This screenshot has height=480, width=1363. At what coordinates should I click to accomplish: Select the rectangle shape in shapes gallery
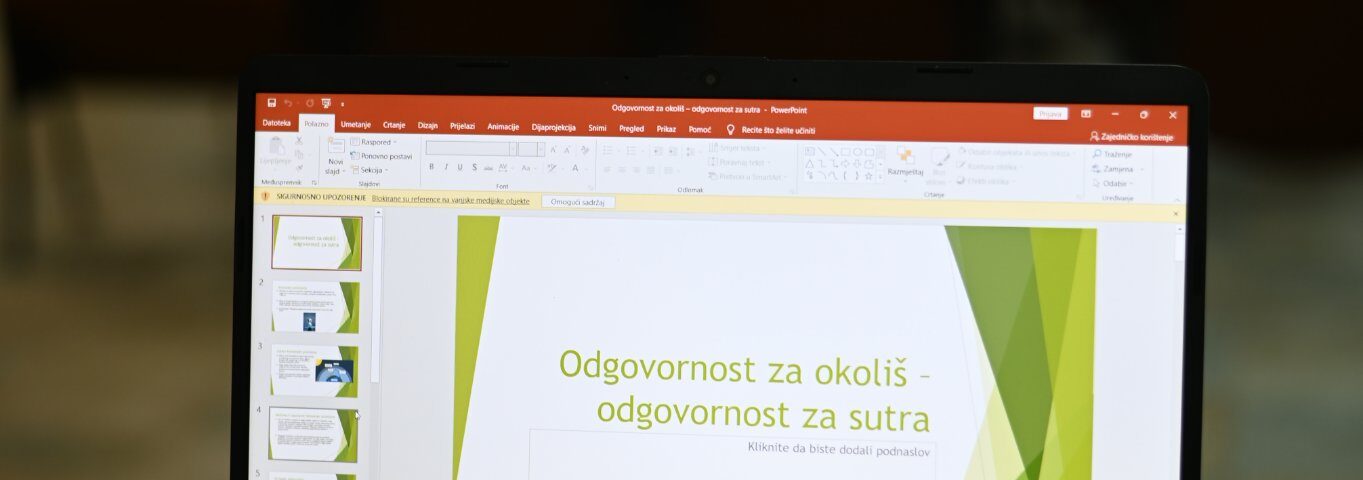click(x=844, y=152)
